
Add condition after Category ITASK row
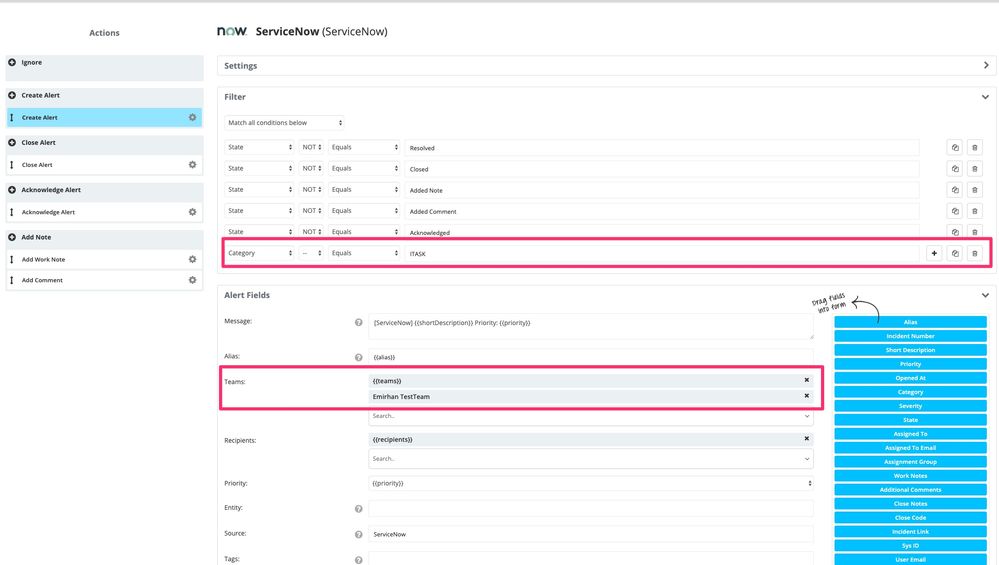point(934,253)
